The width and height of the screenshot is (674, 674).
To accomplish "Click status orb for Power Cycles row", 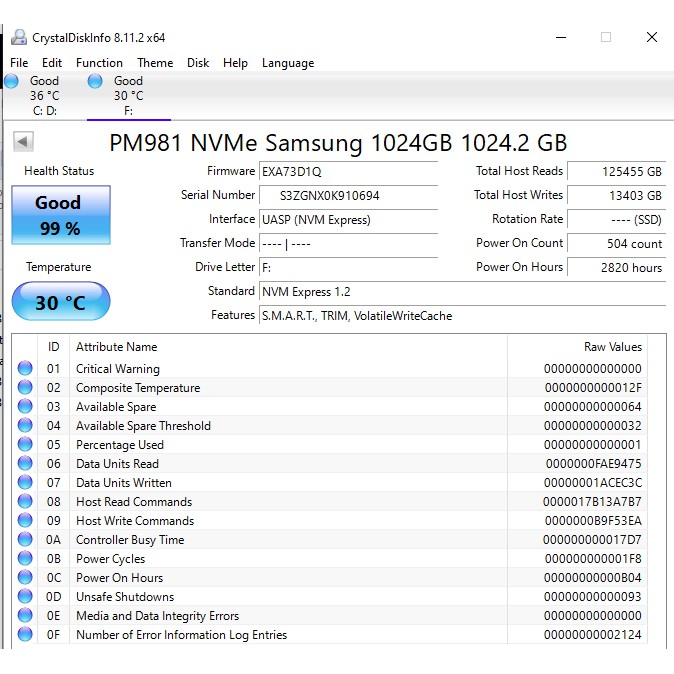I will (x=25, y=558).
